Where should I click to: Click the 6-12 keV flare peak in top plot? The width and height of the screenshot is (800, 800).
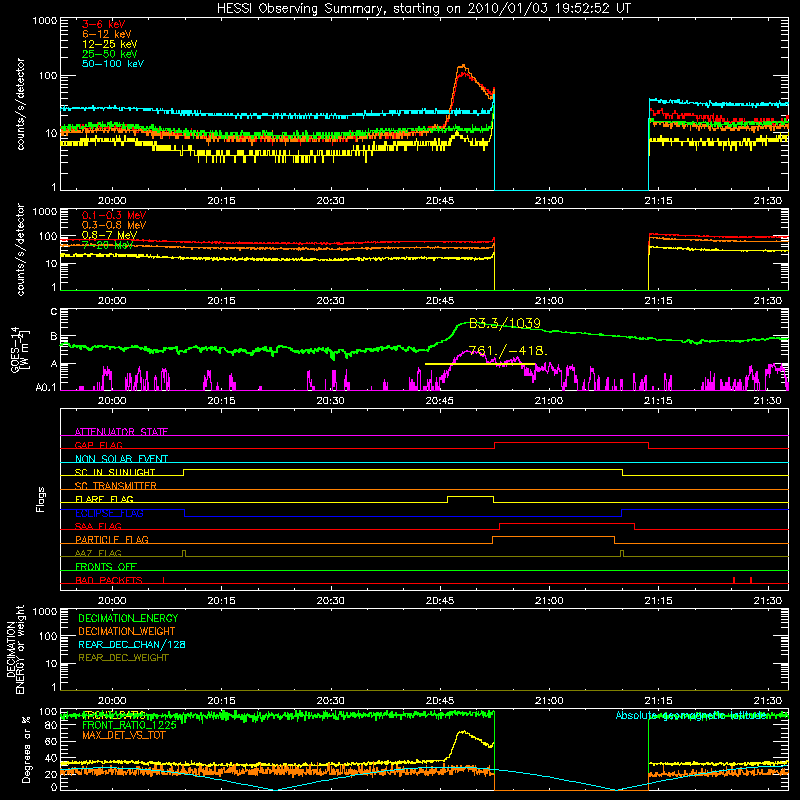click(463, 66)
